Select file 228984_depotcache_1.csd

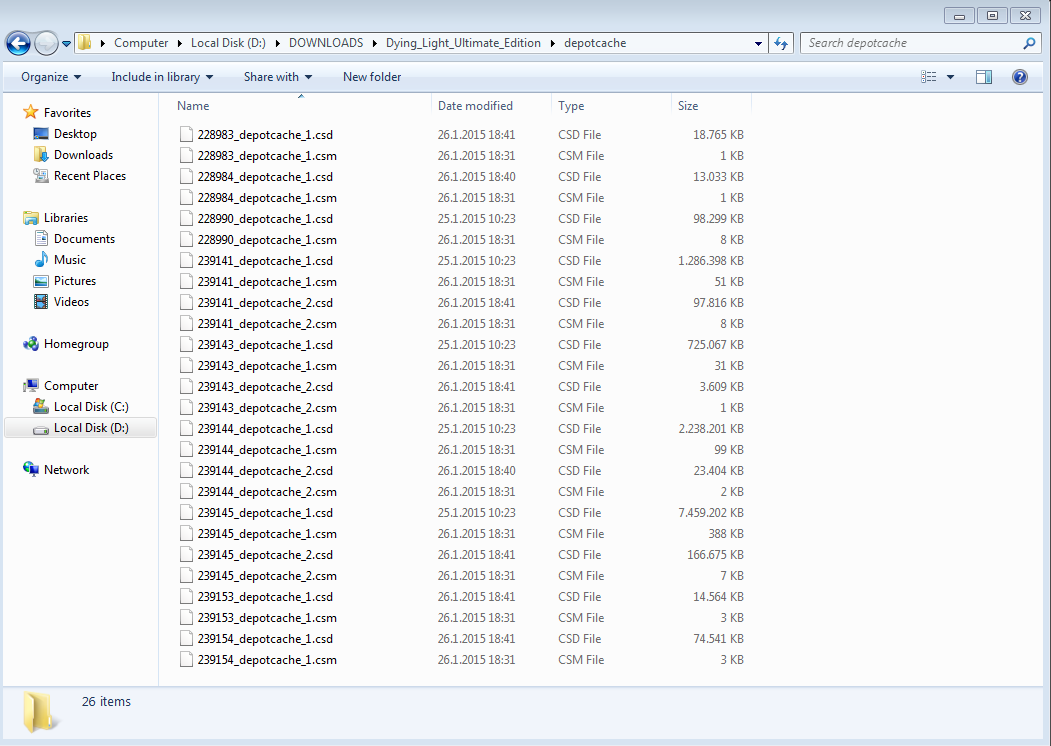pyautogui.click(x=265, y=177)
